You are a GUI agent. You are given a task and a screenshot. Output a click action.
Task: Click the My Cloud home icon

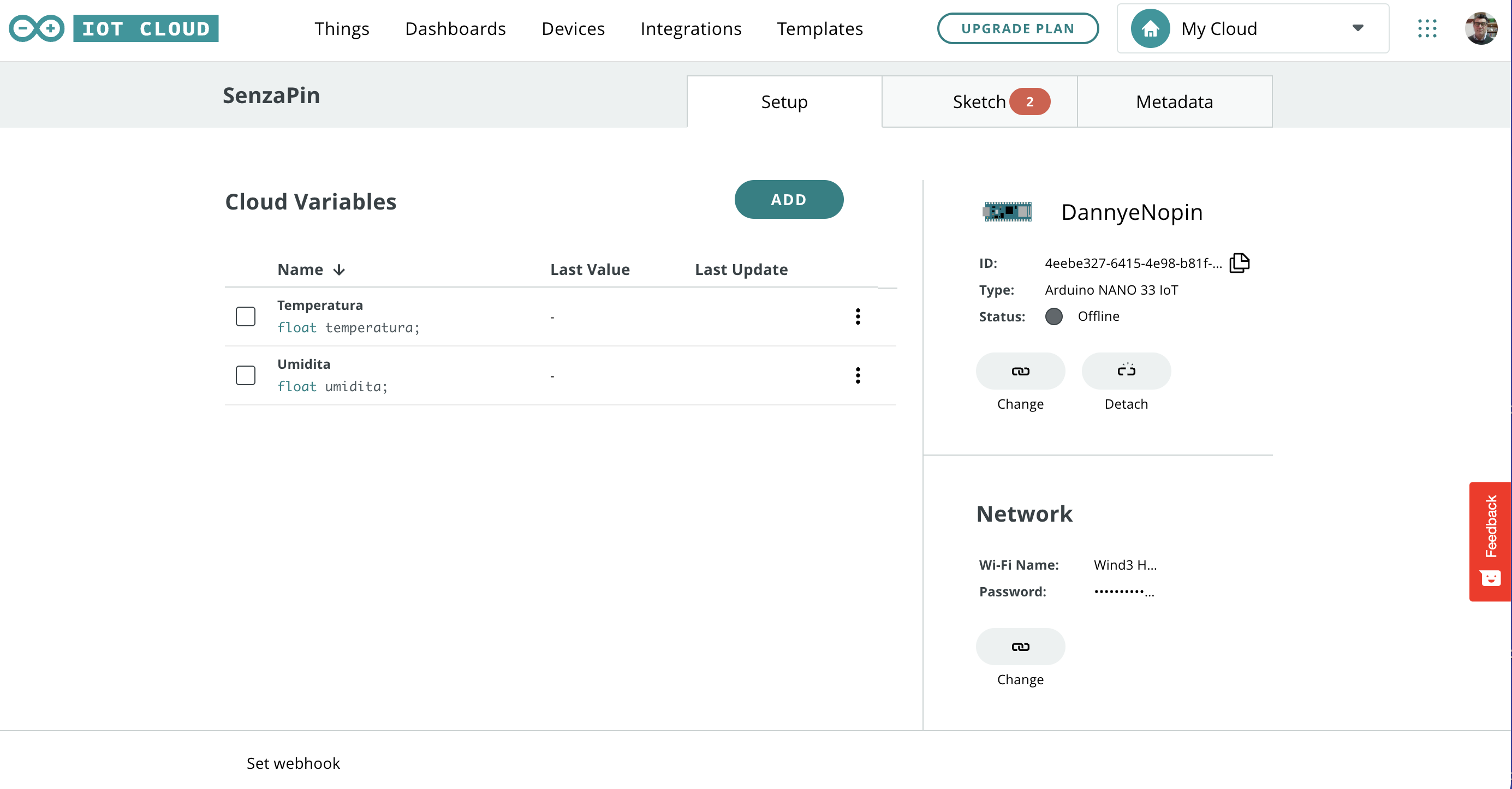[1150, 28]
